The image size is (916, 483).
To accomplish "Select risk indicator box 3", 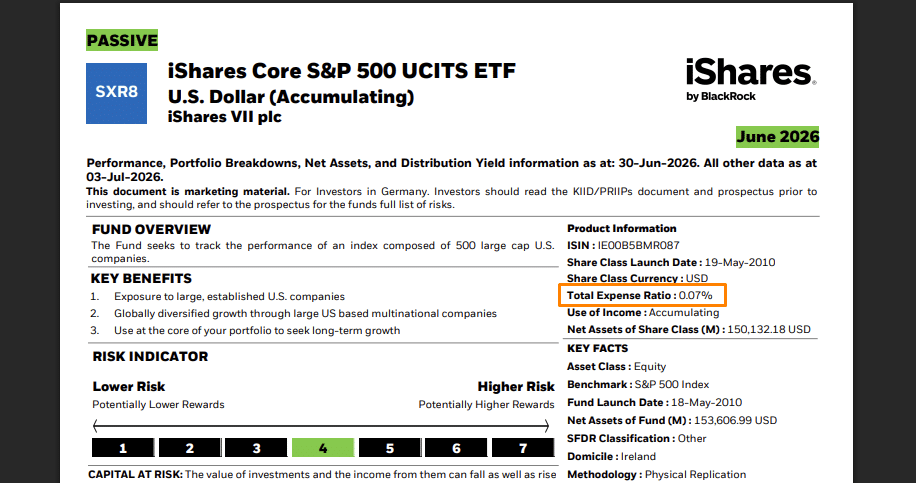I will click(x=256, y=448).
